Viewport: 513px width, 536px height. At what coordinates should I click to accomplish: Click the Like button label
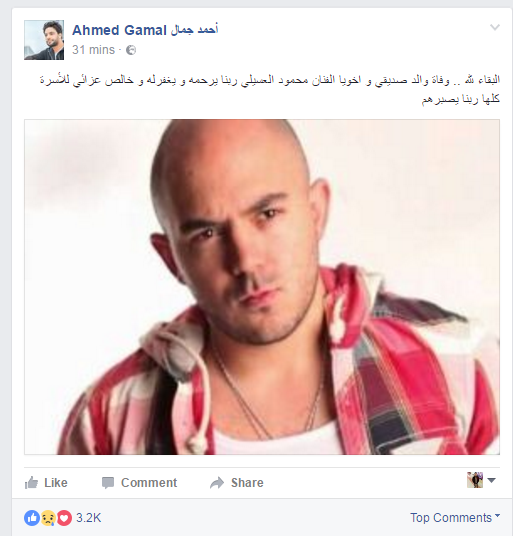56,483
